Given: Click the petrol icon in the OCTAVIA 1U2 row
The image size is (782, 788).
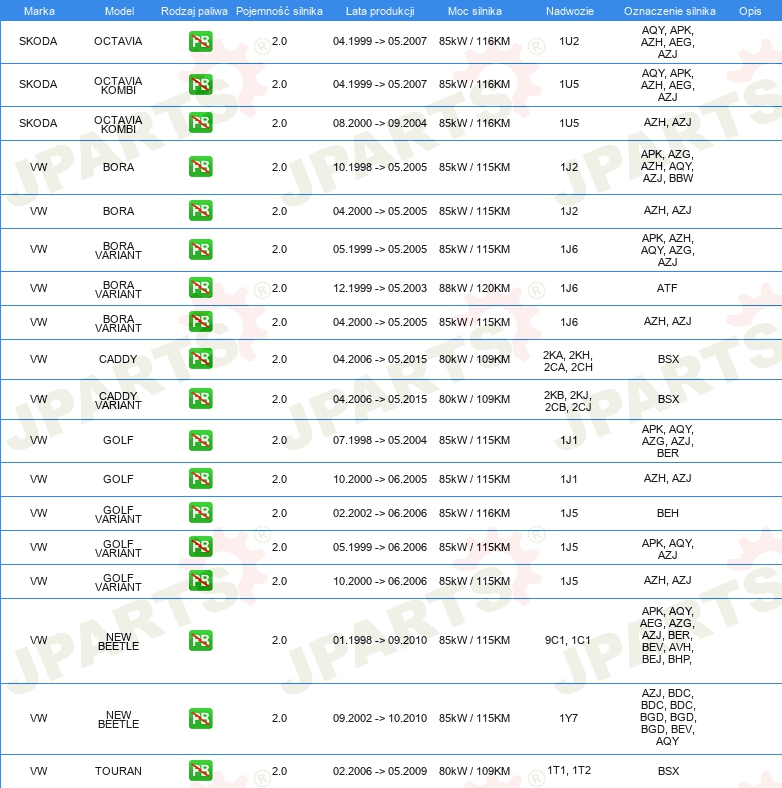Looking at the screenshot, I should tap(201, 41).
